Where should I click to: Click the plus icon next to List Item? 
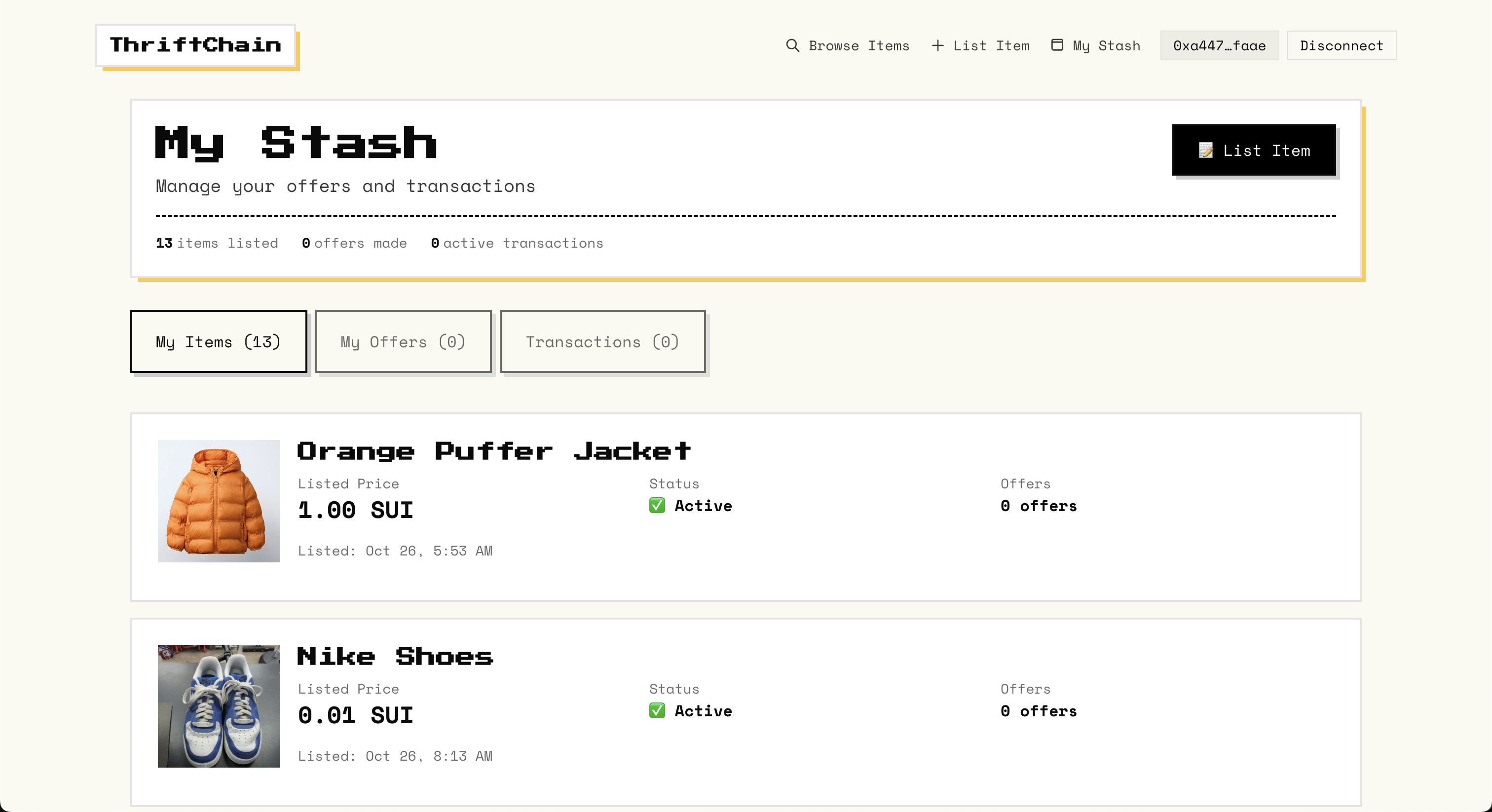click(x=937, y=45)
